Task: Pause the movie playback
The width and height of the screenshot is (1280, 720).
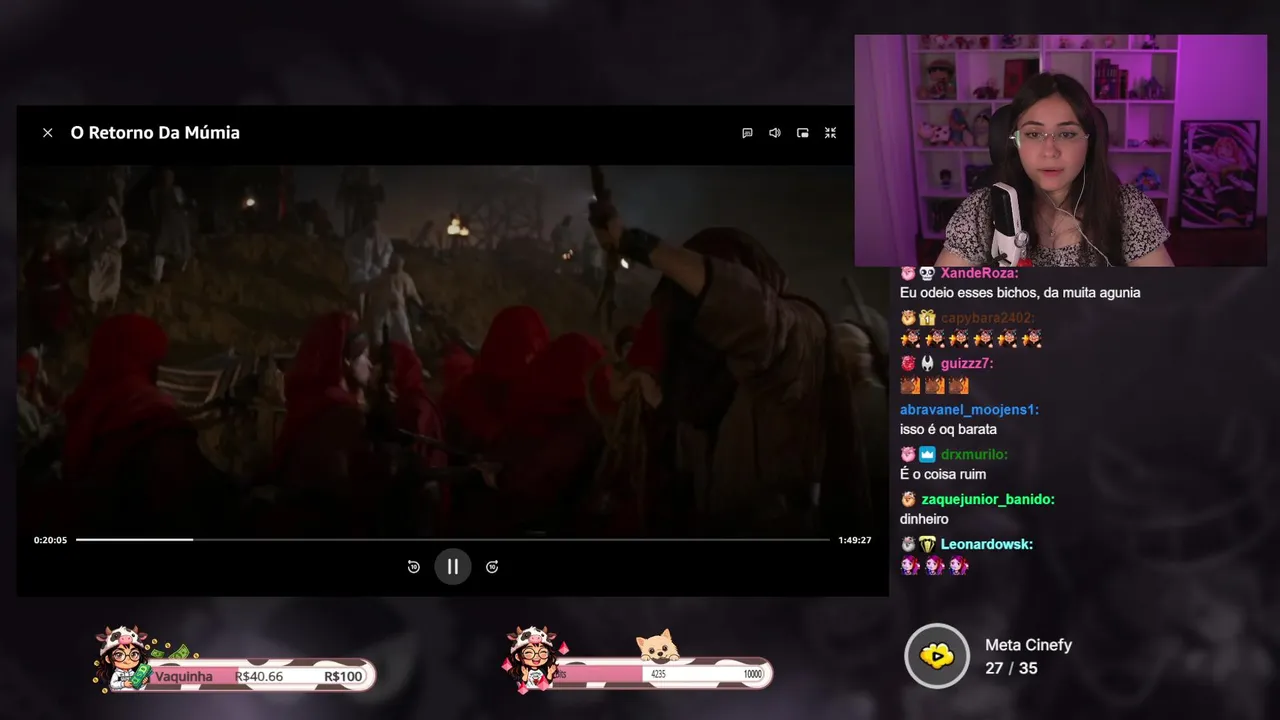Action: click(453, 567)
